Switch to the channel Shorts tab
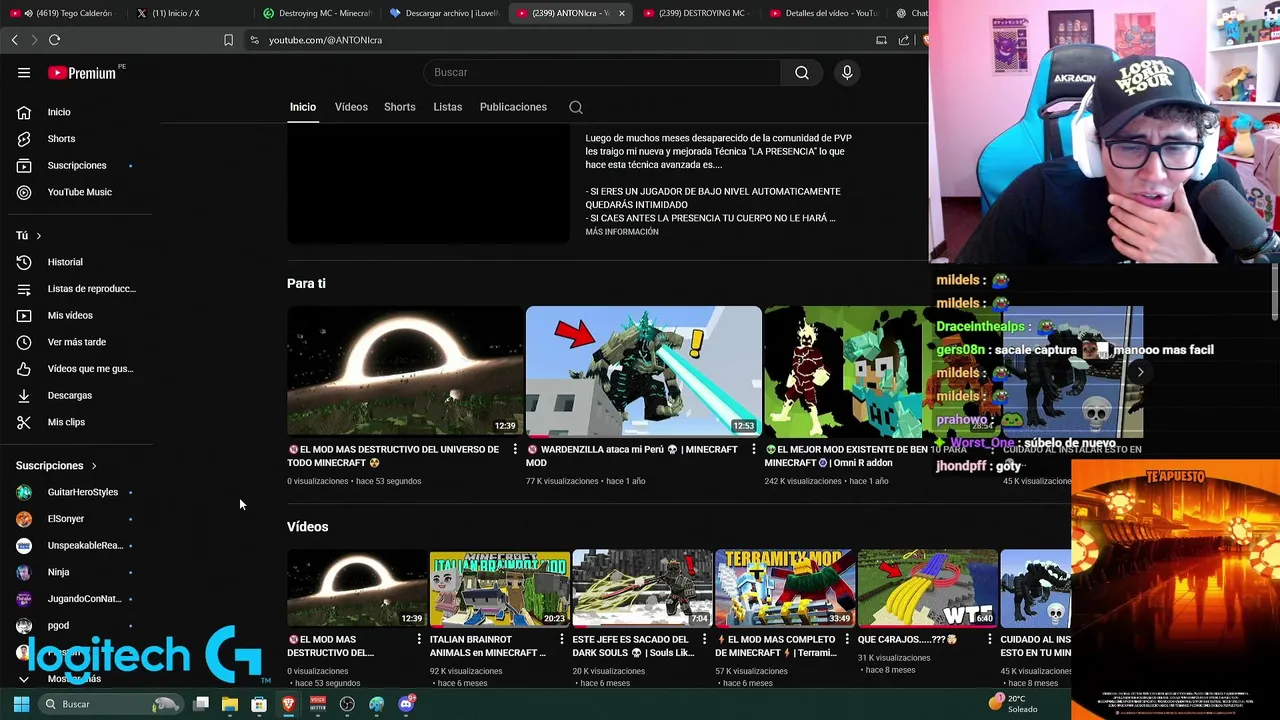 pos(400,107)
